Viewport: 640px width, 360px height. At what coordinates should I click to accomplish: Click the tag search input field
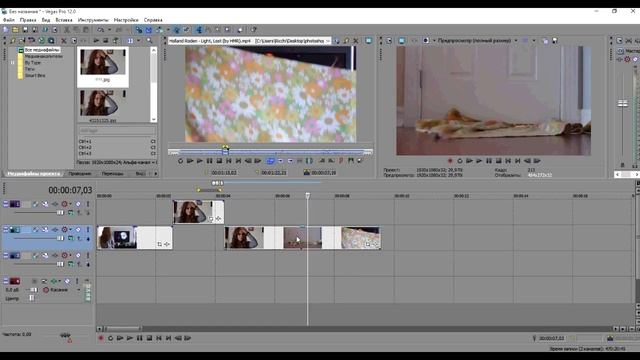pyautogui.click(x=117, y=130)
